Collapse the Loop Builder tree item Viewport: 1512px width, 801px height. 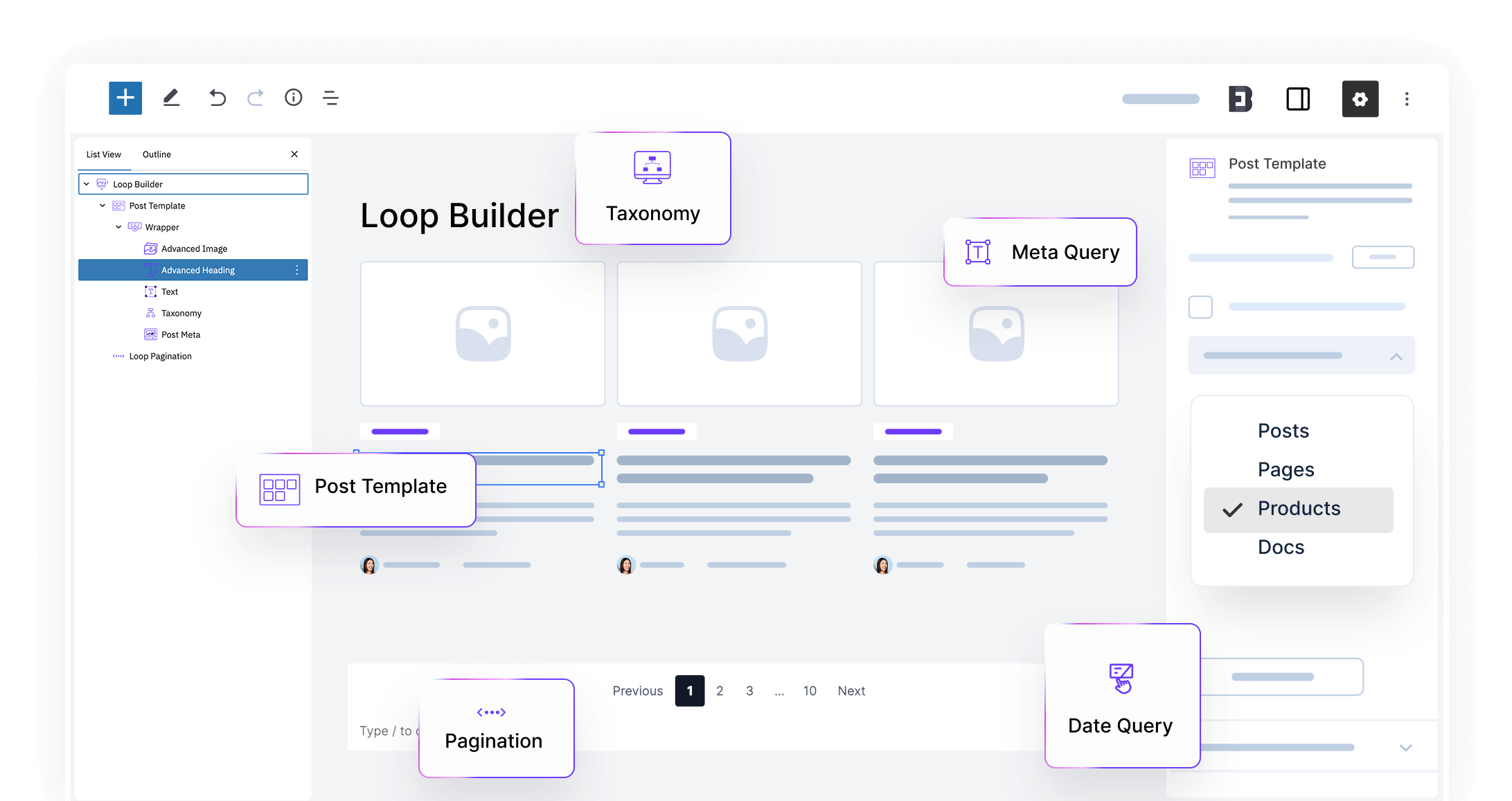point(87,184)
